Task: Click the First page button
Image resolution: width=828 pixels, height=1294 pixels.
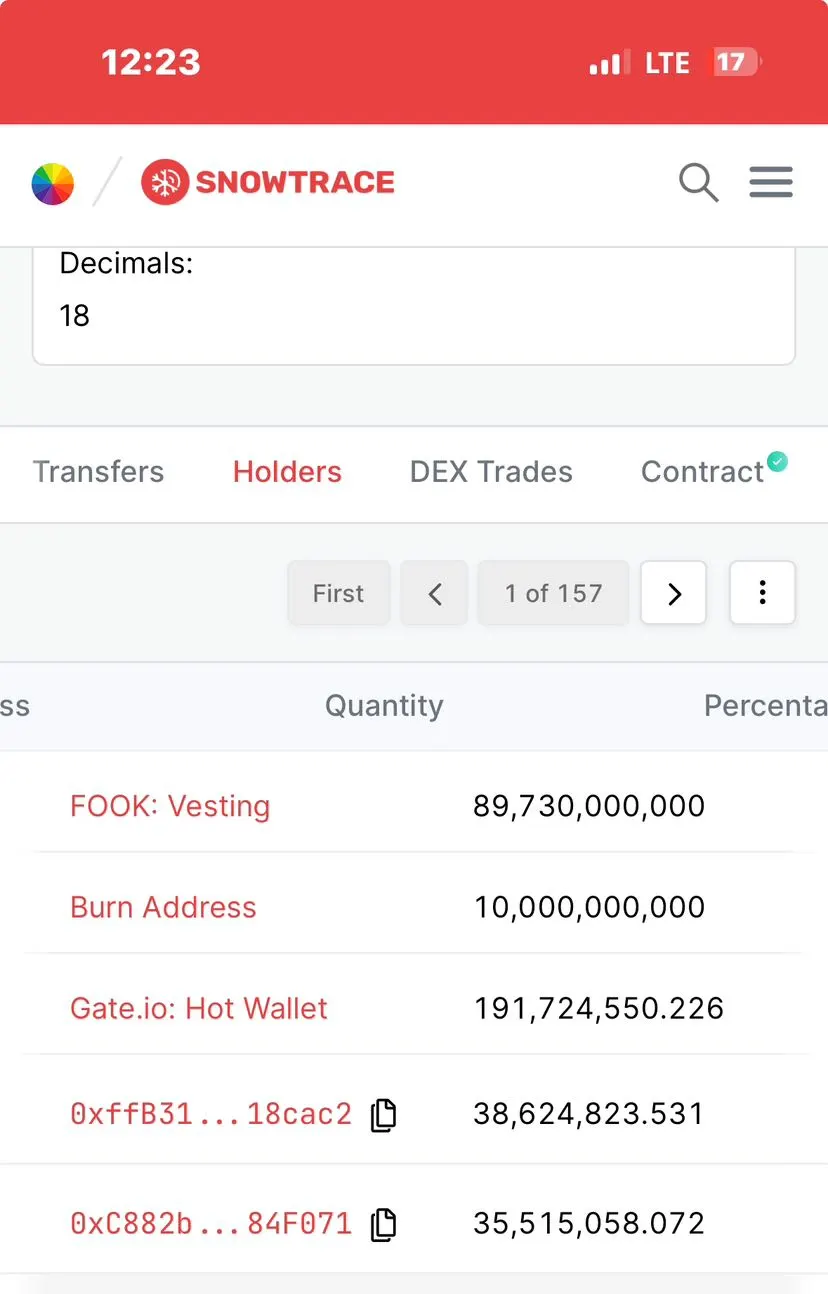Action: point(339,593)
